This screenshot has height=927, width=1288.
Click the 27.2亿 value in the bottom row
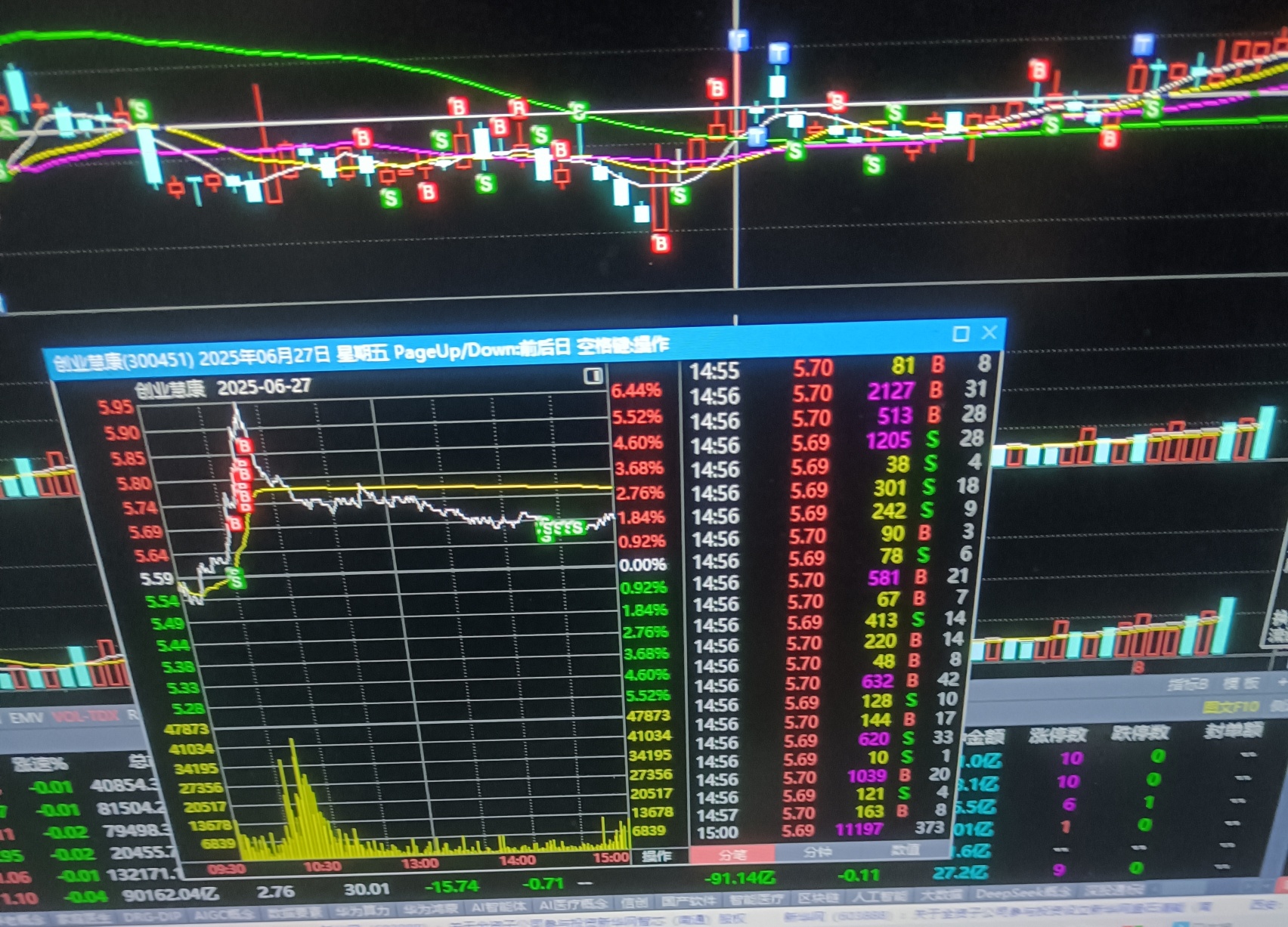click(x=960, y=873)
